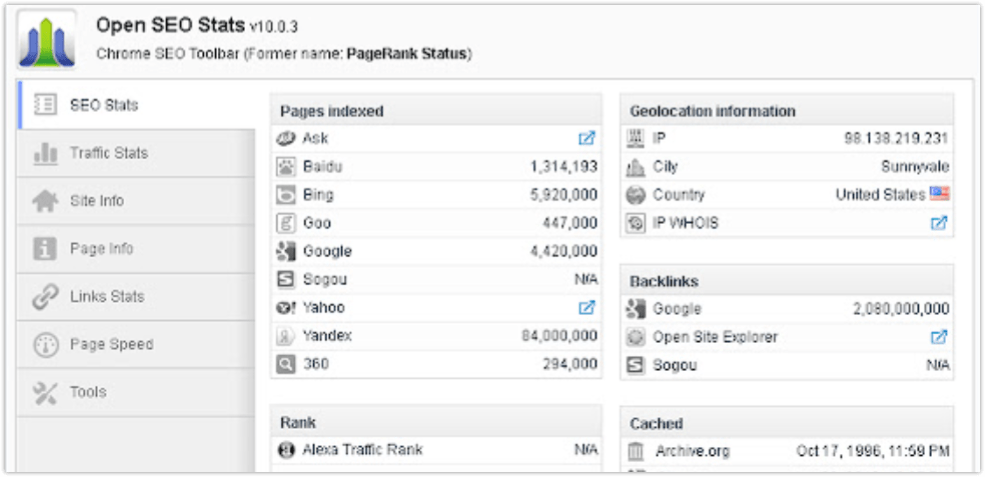Click the 360 count 294,000
The image size is (985, 477).
click(x=570, y=365)
